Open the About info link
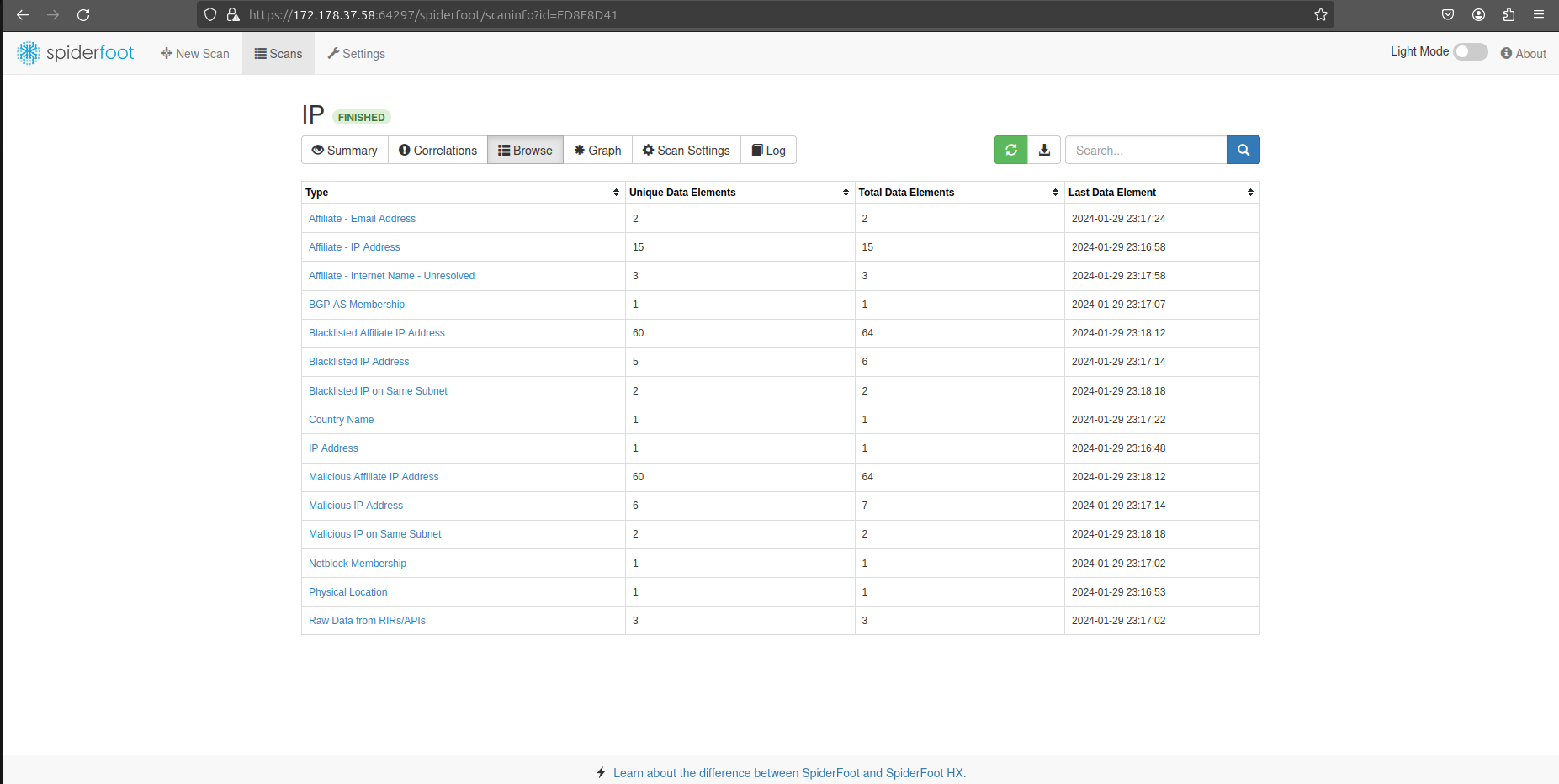The width and height of the screenshot is (1559, 784). pyautogui.click(x=1524, y=53)
